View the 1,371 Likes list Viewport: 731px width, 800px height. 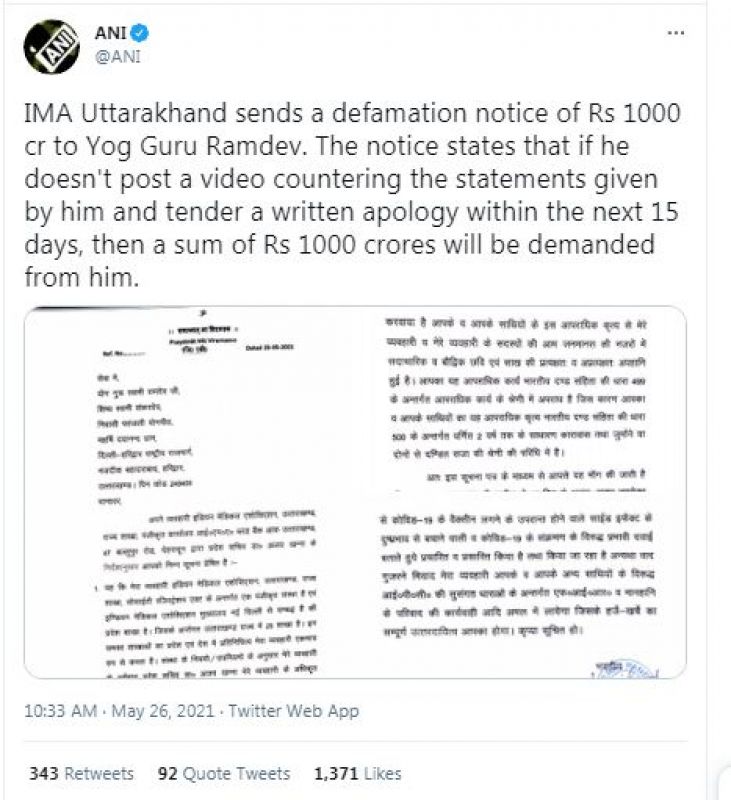pyautogui.click(x=358, y=773)
